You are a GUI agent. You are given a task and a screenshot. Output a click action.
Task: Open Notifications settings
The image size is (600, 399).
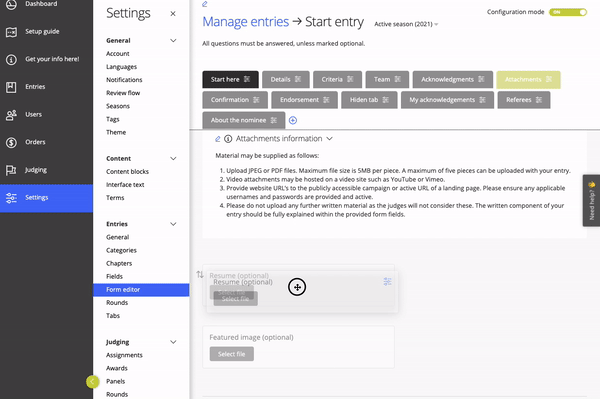click(124, 80)
